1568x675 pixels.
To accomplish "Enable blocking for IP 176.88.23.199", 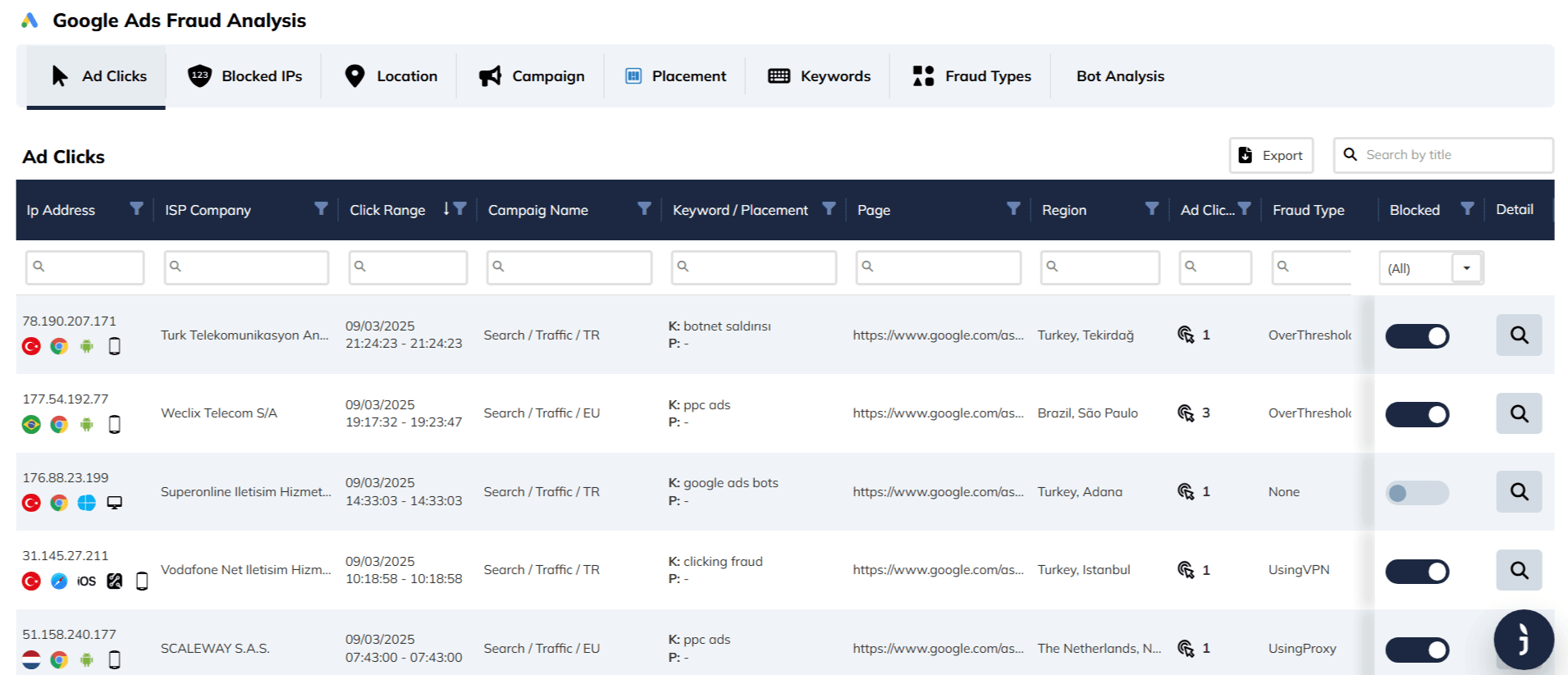I will click(x=1417, y=493).
